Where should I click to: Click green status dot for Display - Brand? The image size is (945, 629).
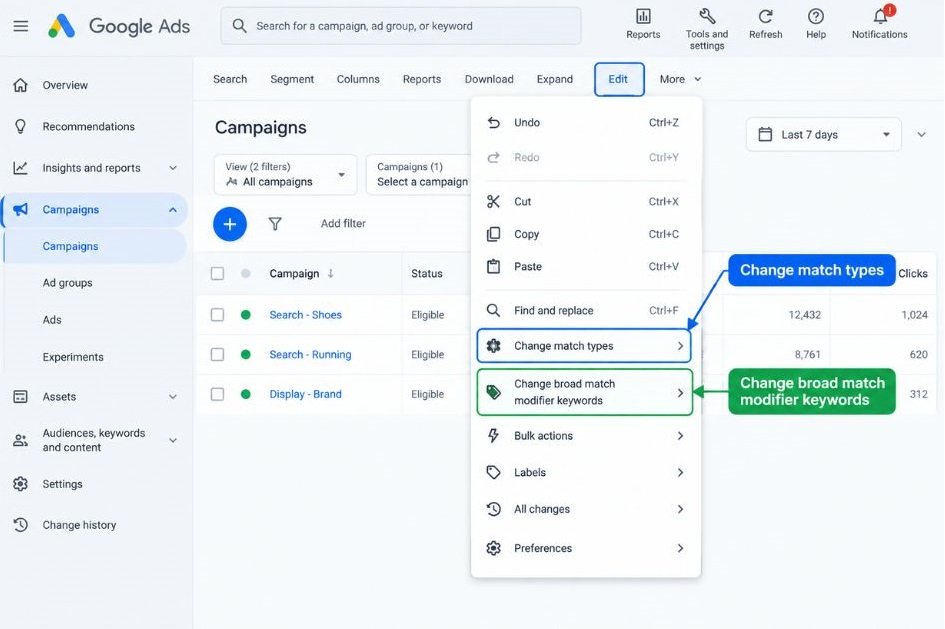click(x=245, y=394)
